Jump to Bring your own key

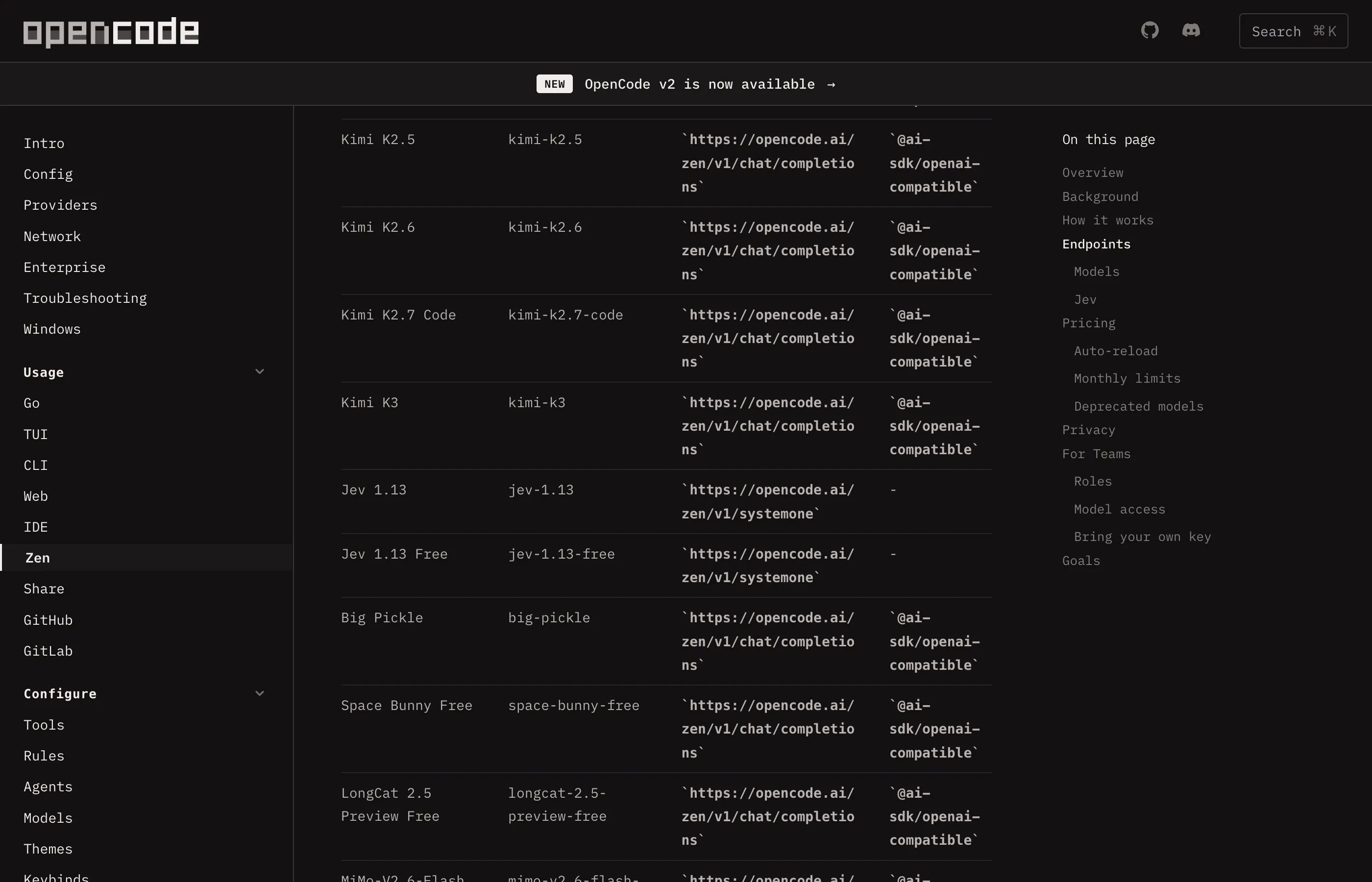click(1142, 537)
